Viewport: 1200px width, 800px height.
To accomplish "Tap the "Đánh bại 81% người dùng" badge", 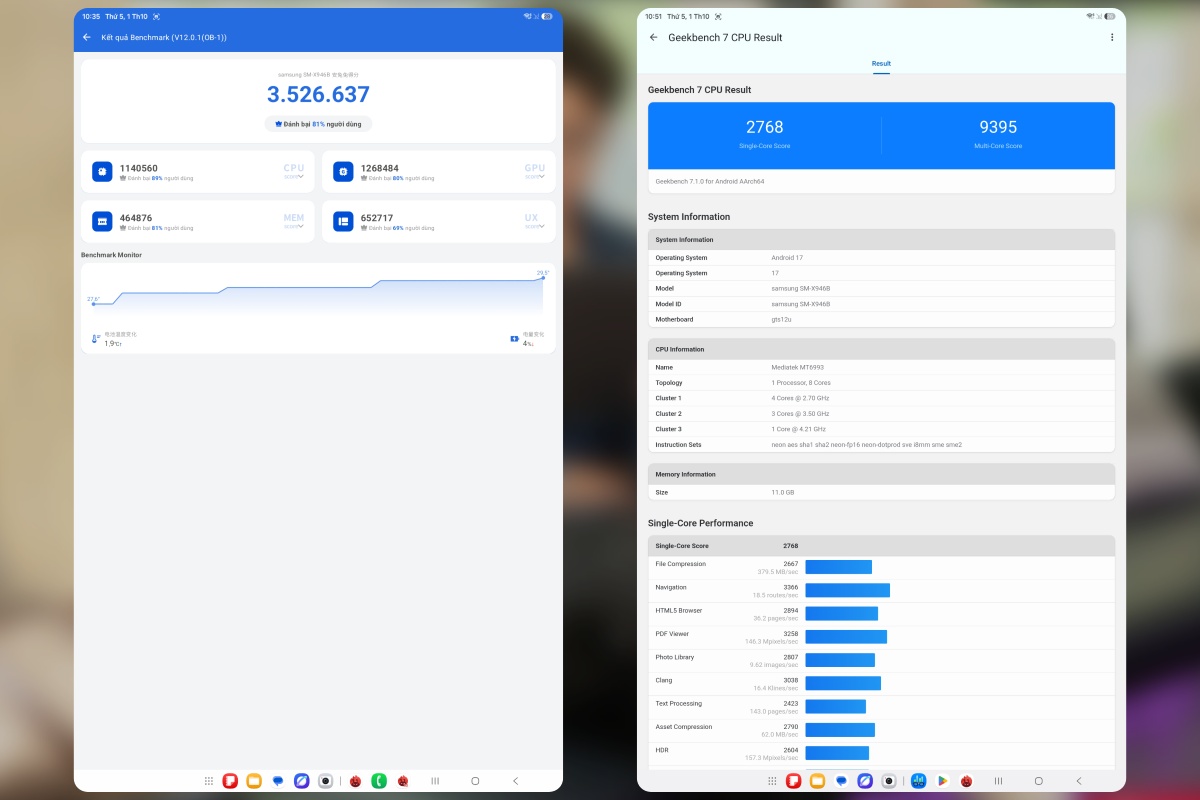I will (x=318, y=124).
